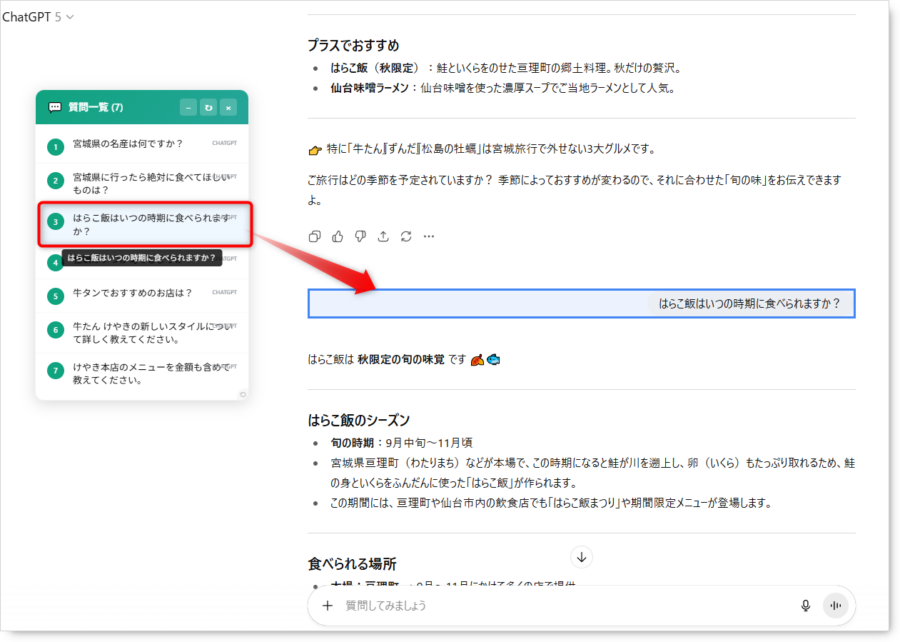Start voice mode with the waveform icon
The image size is (900, 642).
pyautogui.click(x=834, y=605)
